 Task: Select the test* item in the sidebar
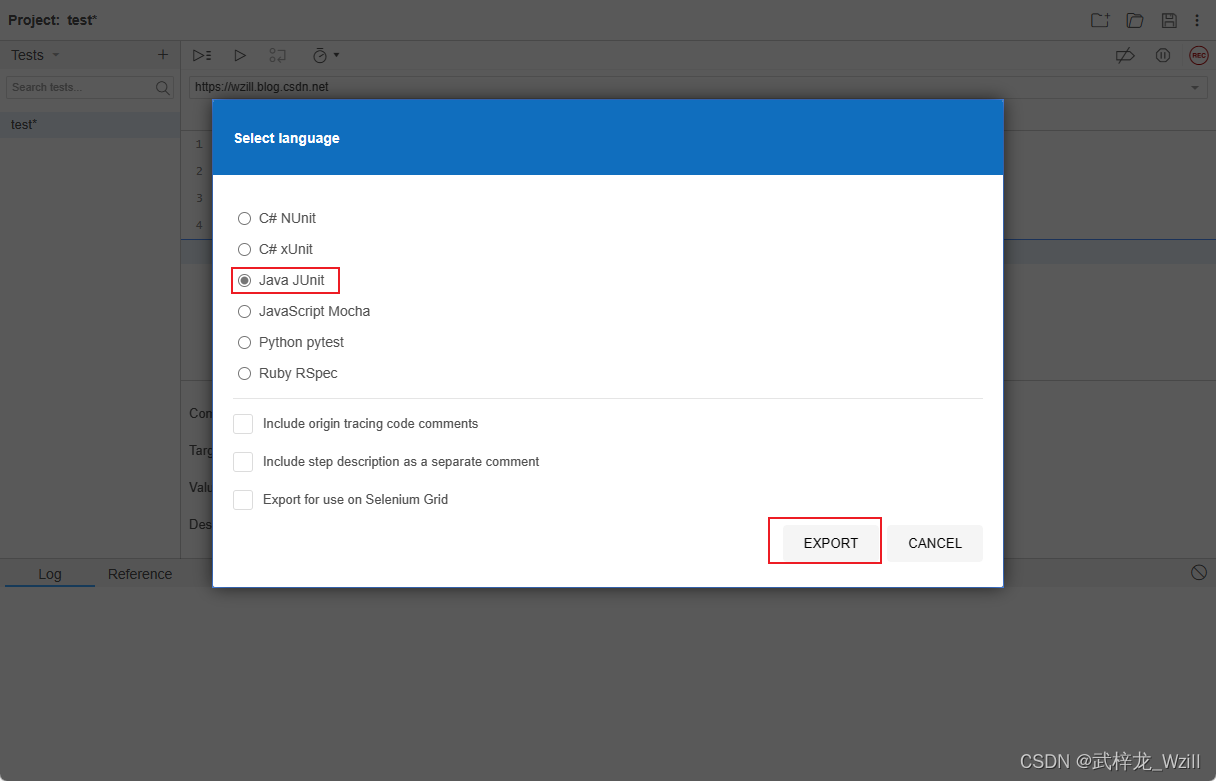tap(24, 124)
